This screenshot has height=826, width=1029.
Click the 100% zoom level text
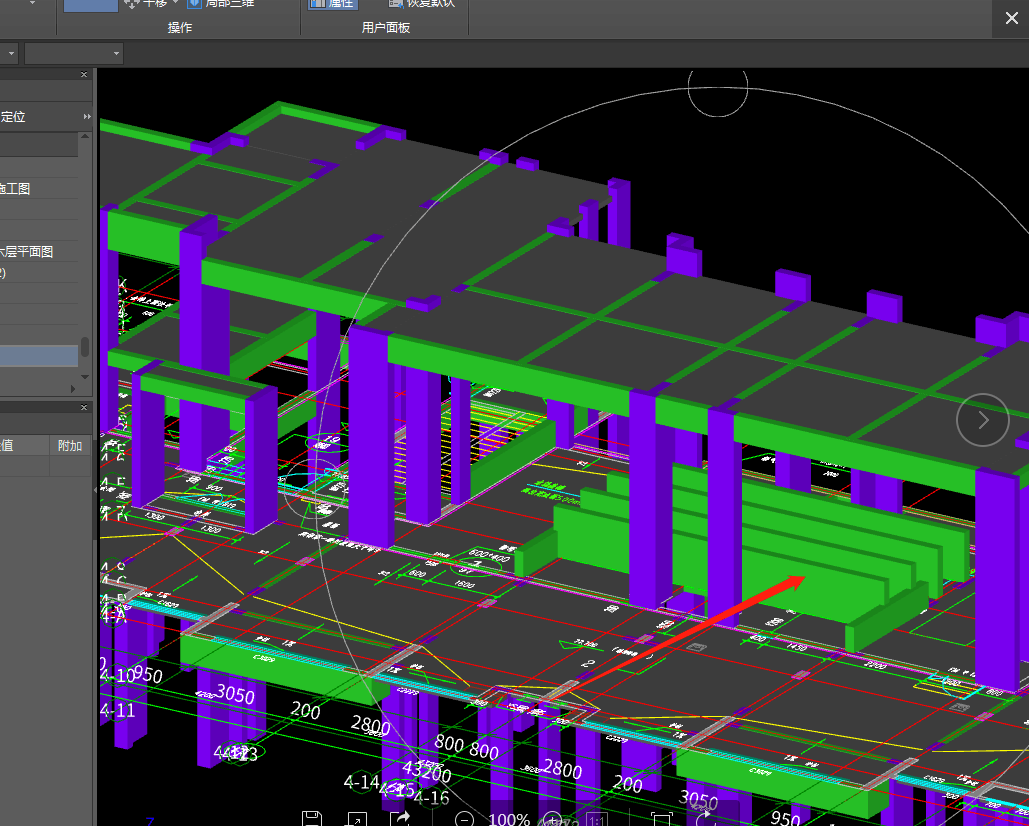coord(509,819)
